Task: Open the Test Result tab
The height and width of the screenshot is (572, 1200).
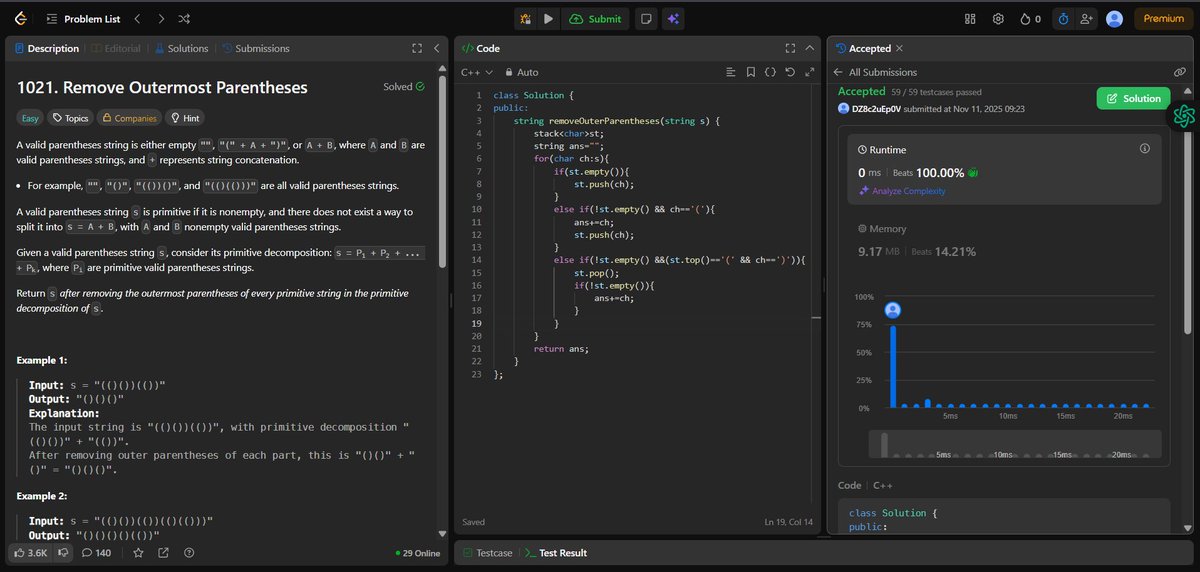Action: tap(555, 552)
